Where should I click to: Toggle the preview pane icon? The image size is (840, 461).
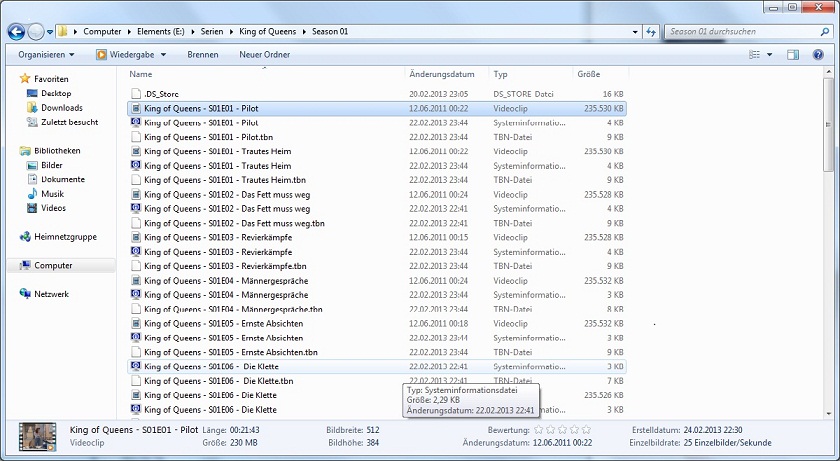pyautogui.click(x=793, y=55)
